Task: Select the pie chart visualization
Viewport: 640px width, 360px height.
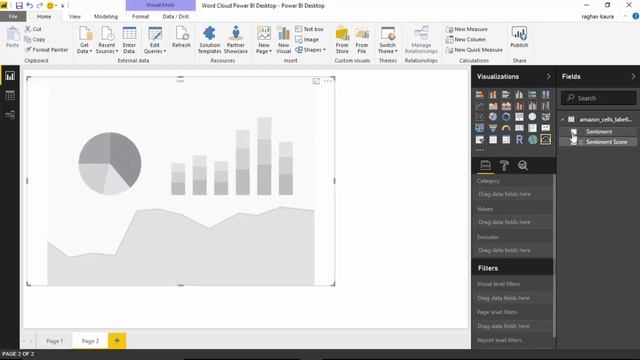Action: [493, 117]
